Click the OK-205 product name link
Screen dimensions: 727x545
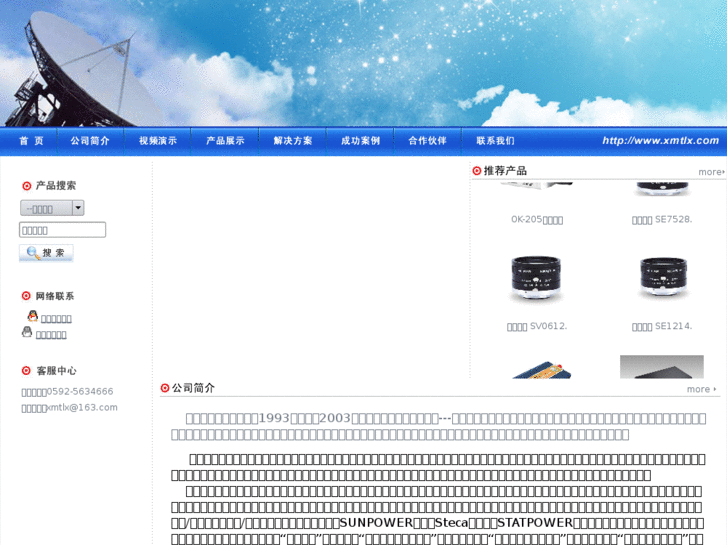537,220
